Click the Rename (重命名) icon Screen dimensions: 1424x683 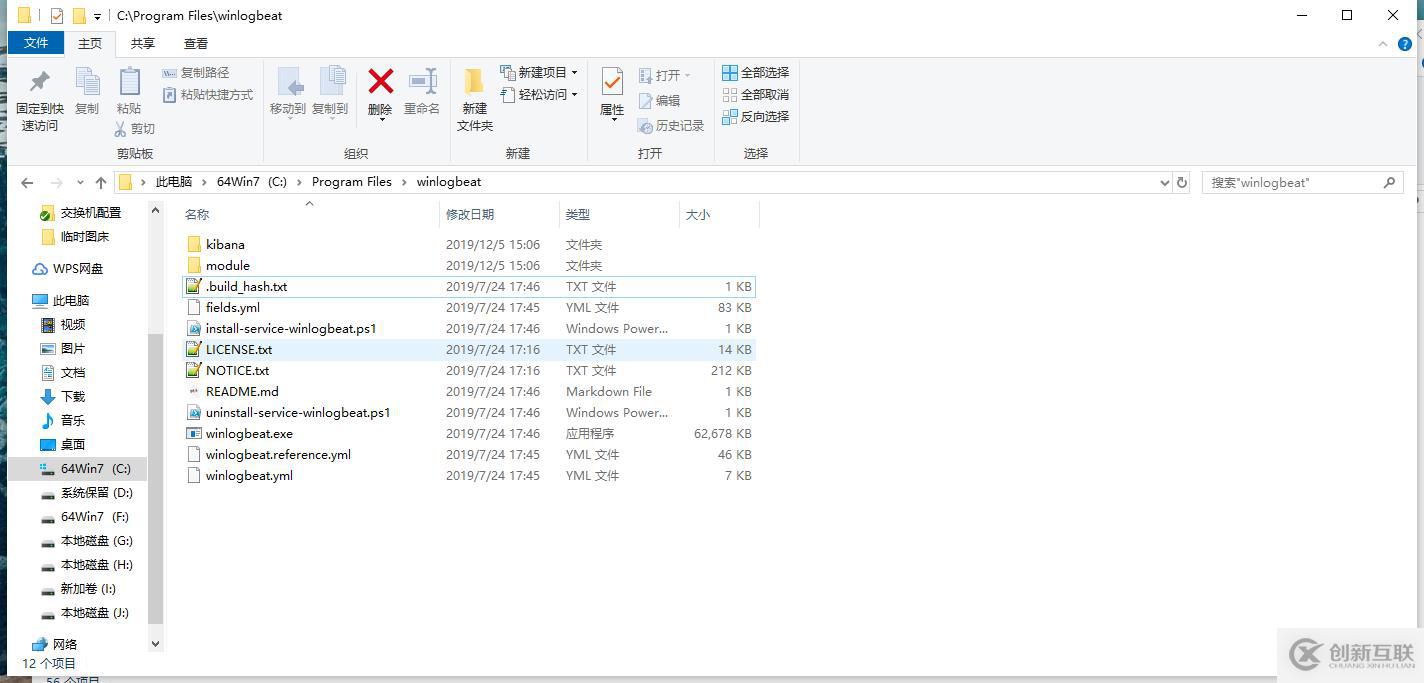[422, 82]
